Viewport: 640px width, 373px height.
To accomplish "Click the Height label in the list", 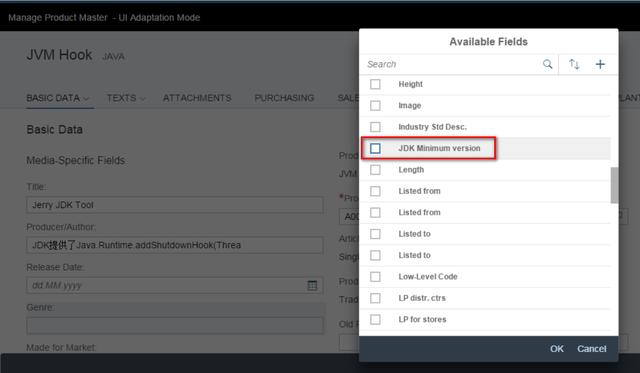I will point(411,84).
